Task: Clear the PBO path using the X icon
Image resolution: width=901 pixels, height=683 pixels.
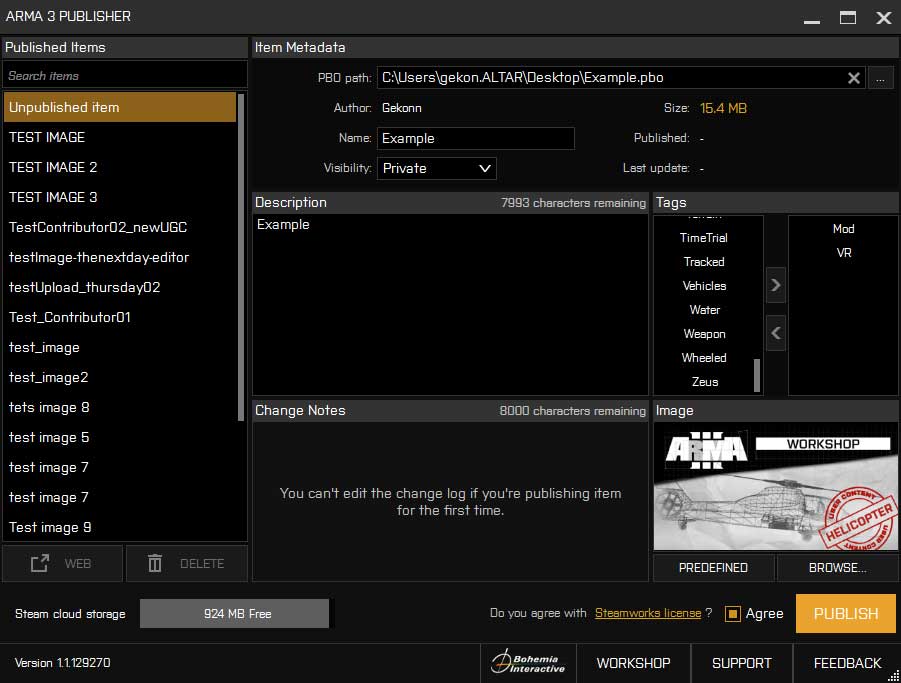Action: click(x=854, y=78)
